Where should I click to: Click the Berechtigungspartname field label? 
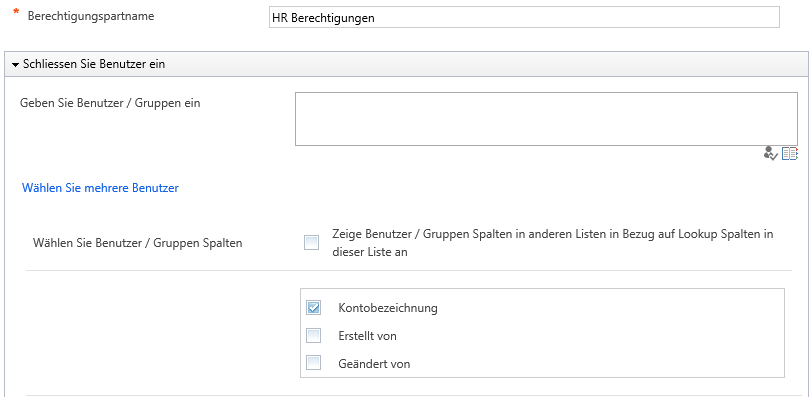pyautogui.click(x=91, y=16)
